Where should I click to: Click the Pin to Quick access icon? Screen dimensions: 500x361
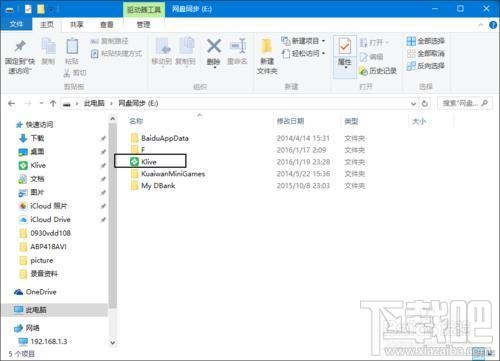click(20, 47)
